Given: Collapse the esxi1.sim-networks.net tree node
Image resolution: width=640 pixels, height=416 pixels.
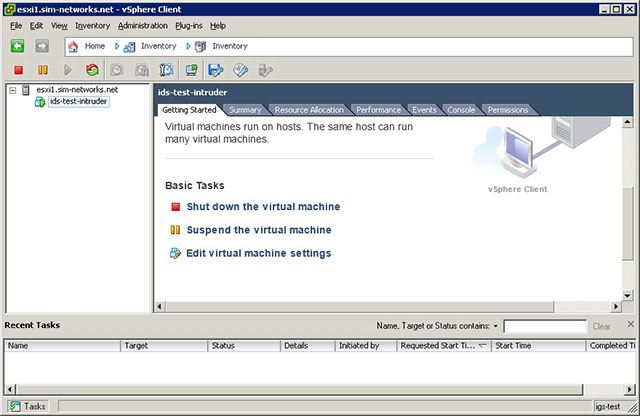Looking at the screenshot, I should [x=13, y=90].
